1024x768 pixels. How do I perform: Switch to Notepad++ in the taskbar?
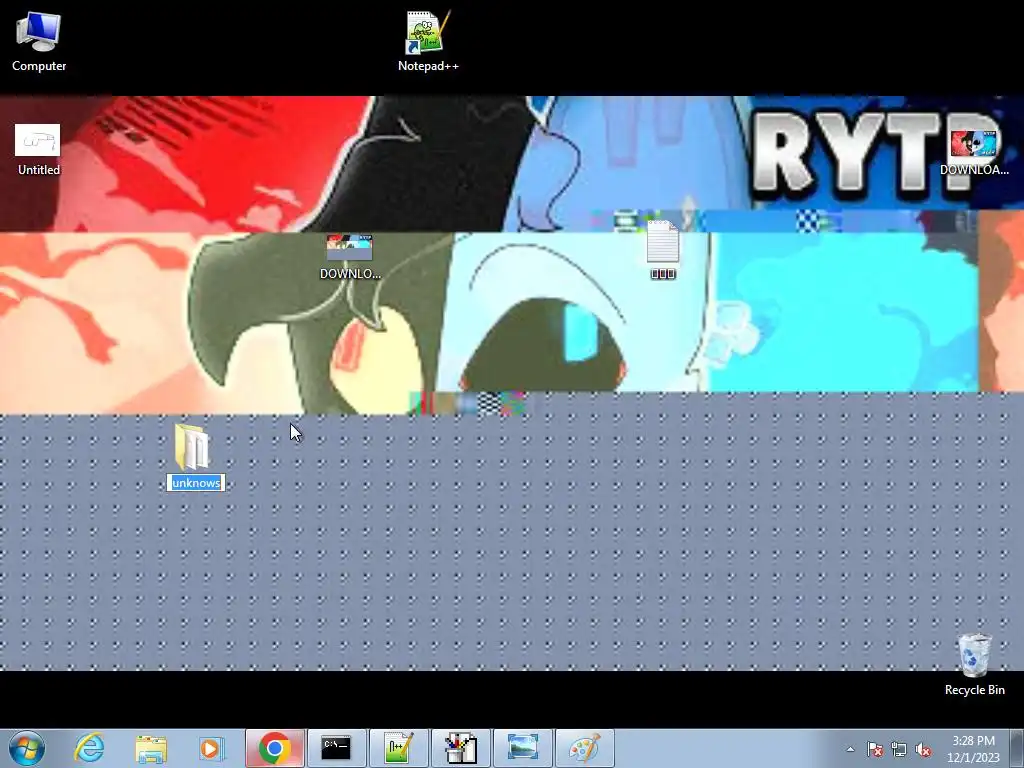399,748
